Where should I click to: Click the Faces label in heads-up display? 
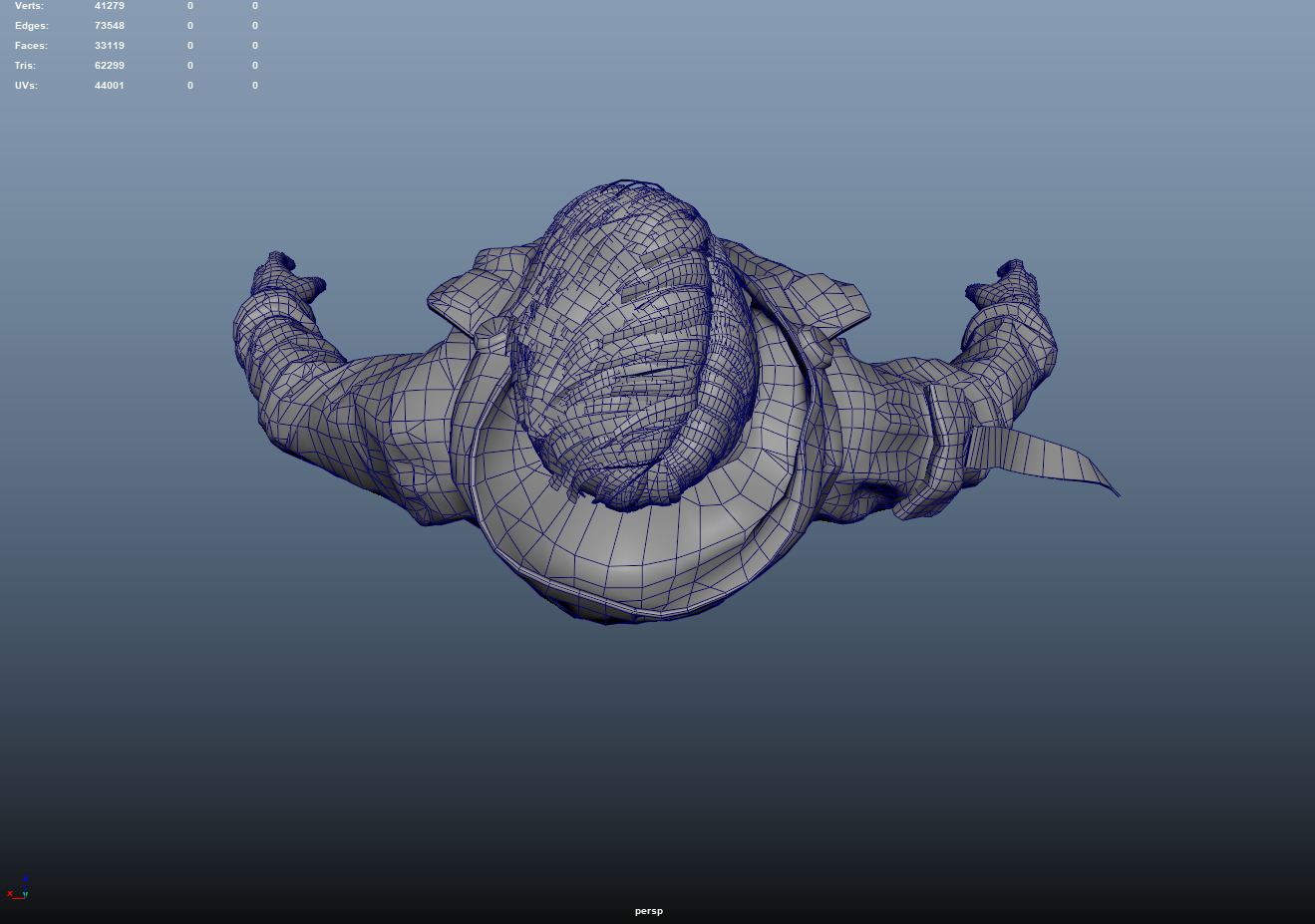[31, 46]
